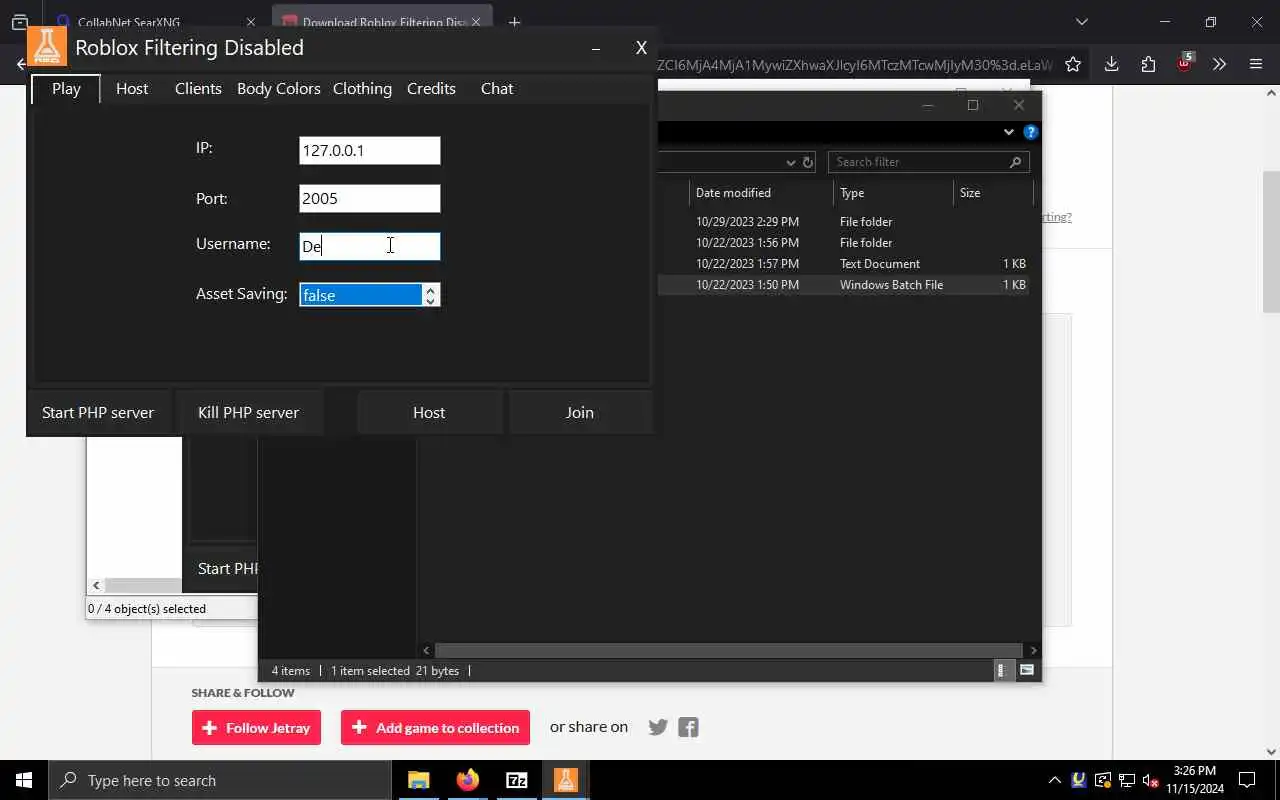Open the notification center icon
The height and width of the screenshot is (800, 1280).
1247,780
